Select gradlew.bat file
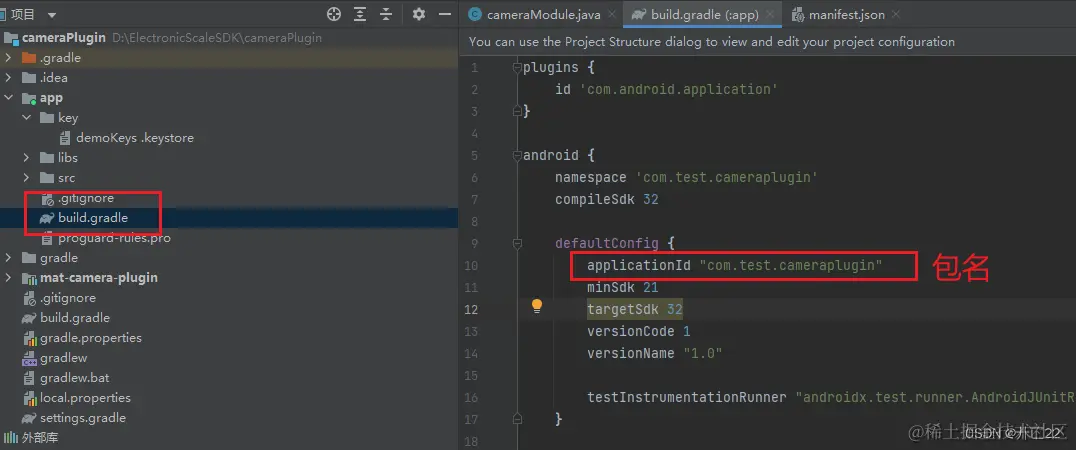Screen dimensions: 1076x450 (74, 377)
